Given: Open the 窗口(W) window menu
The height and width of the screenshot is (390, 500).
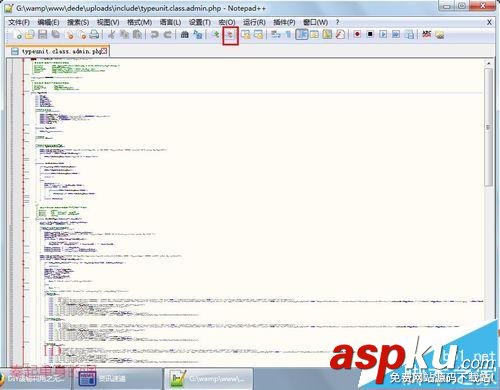Looking at the screenshot, I should click(315, 23).
